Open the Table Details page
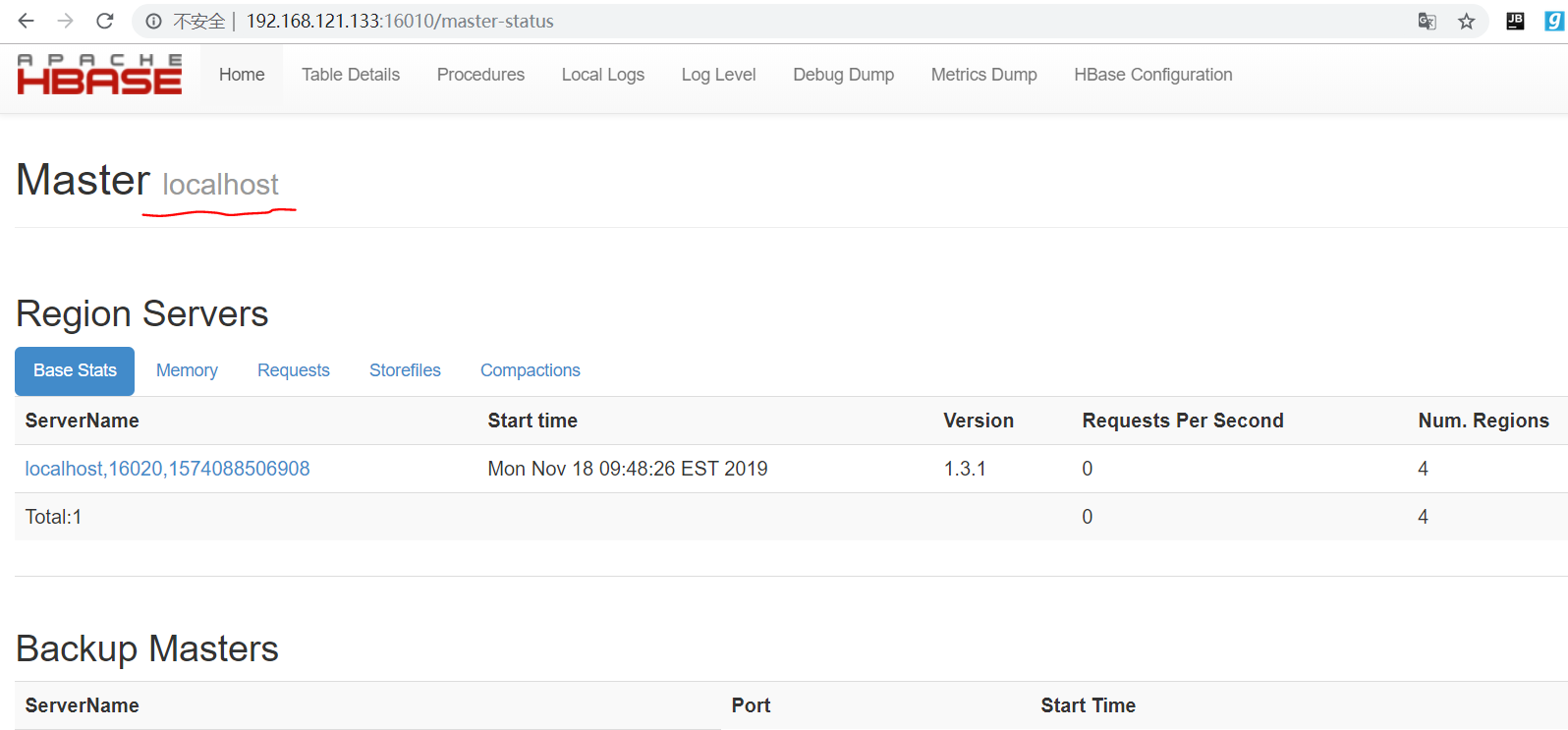Image resolution: width=1568 pixels, height=730 pixels. tap(351, 75)
